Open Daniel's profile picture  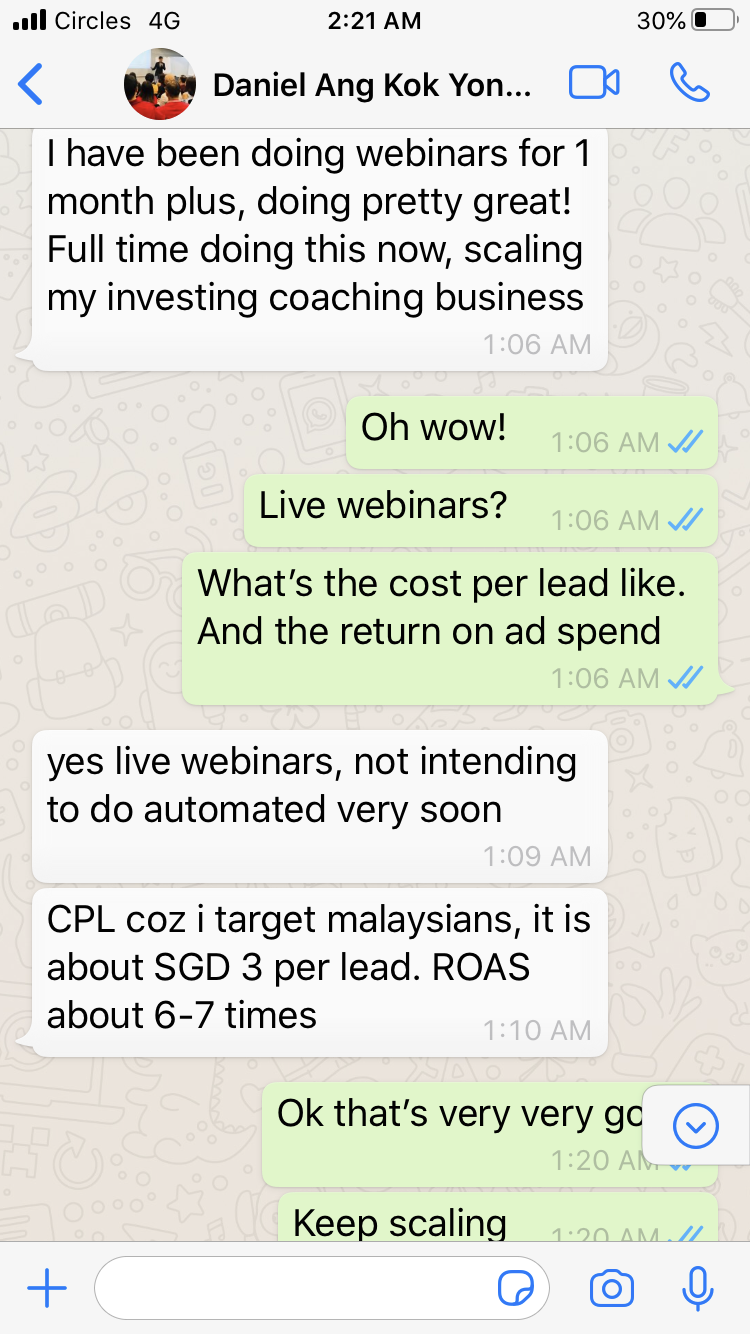point(160,84)
